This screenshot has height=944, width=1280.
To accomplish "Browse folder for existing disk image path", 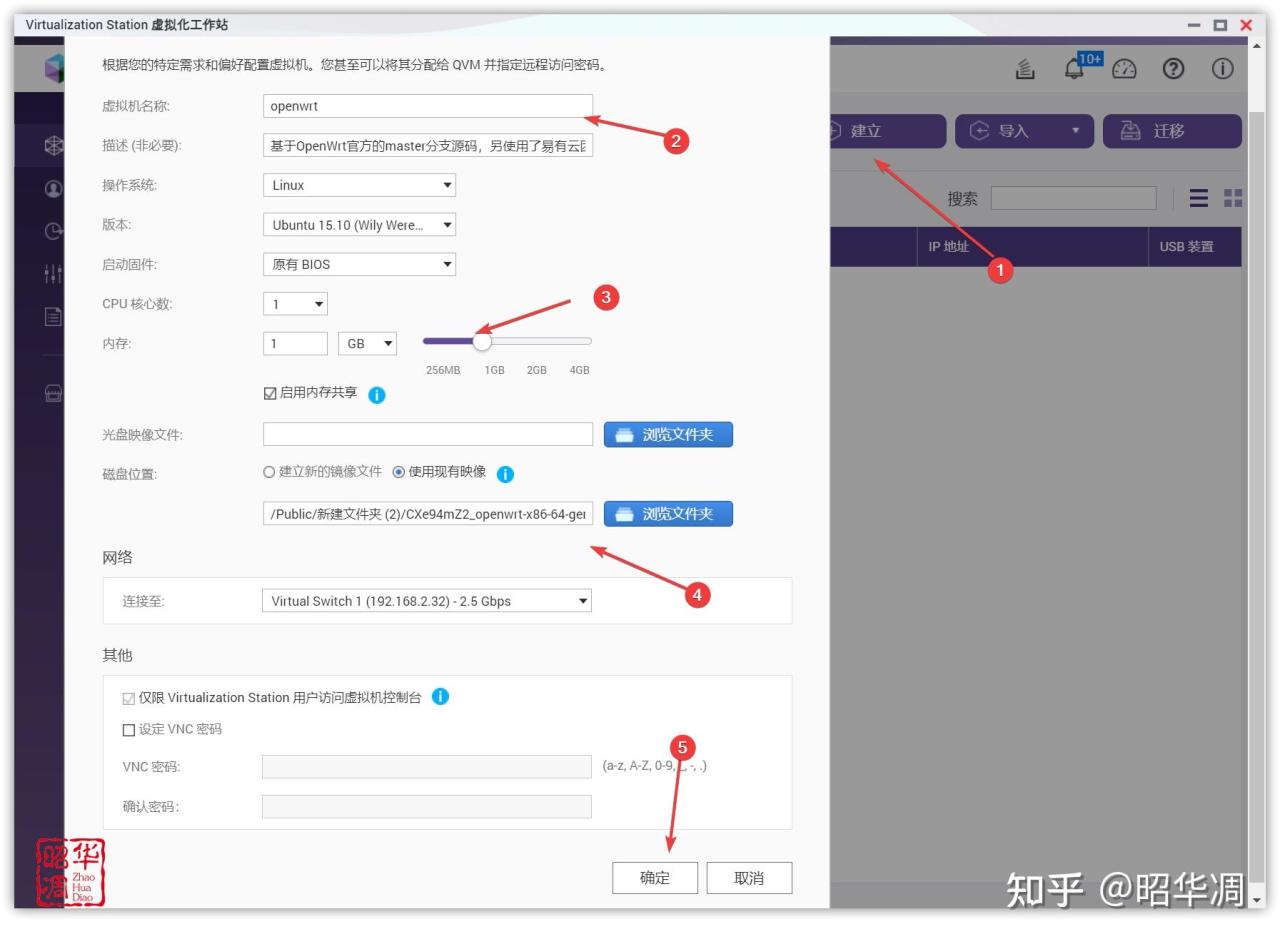I will coord(668,514).
